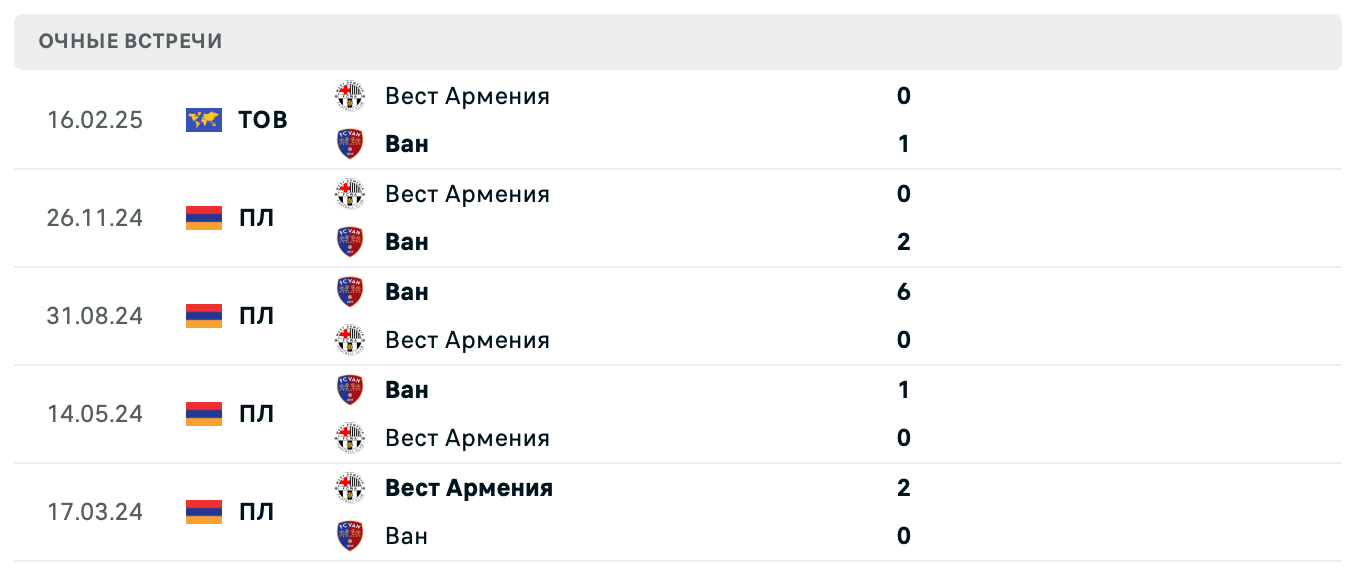Click the score 6 from the 31.08.24 match
The height and width of the screenshot is (580, 1356).
point(903,291)
